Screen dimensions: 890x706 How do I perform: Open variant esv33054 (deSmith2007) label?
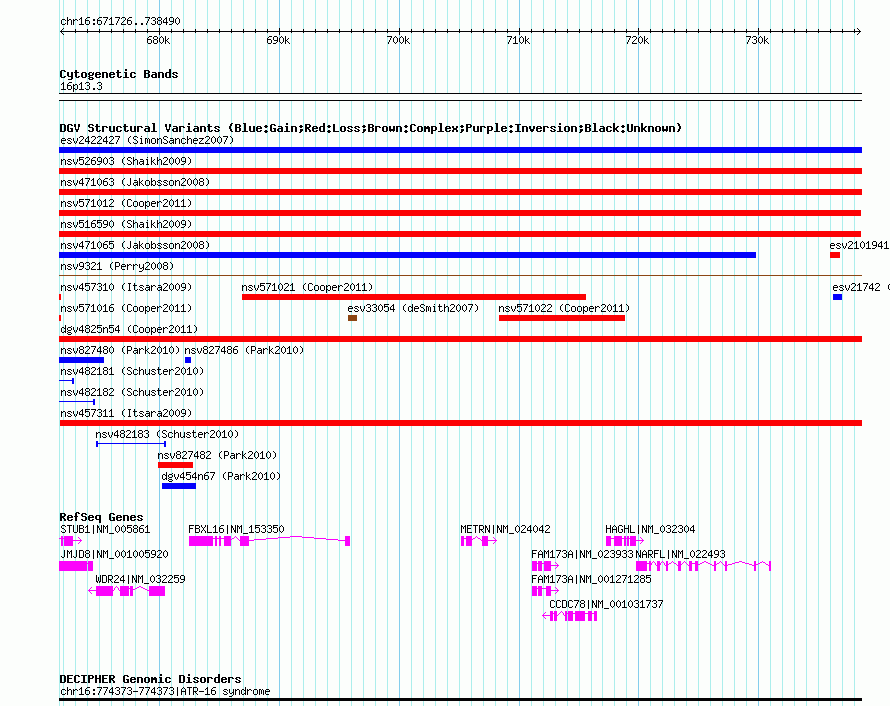(x=413, y=308)
